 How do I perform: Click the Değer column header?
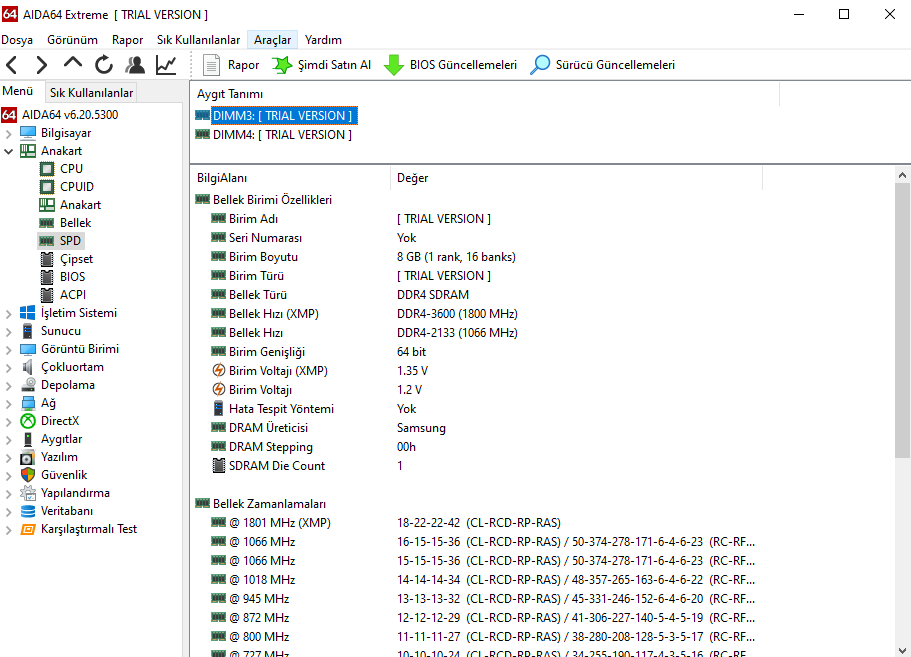[x=576, y=178]
